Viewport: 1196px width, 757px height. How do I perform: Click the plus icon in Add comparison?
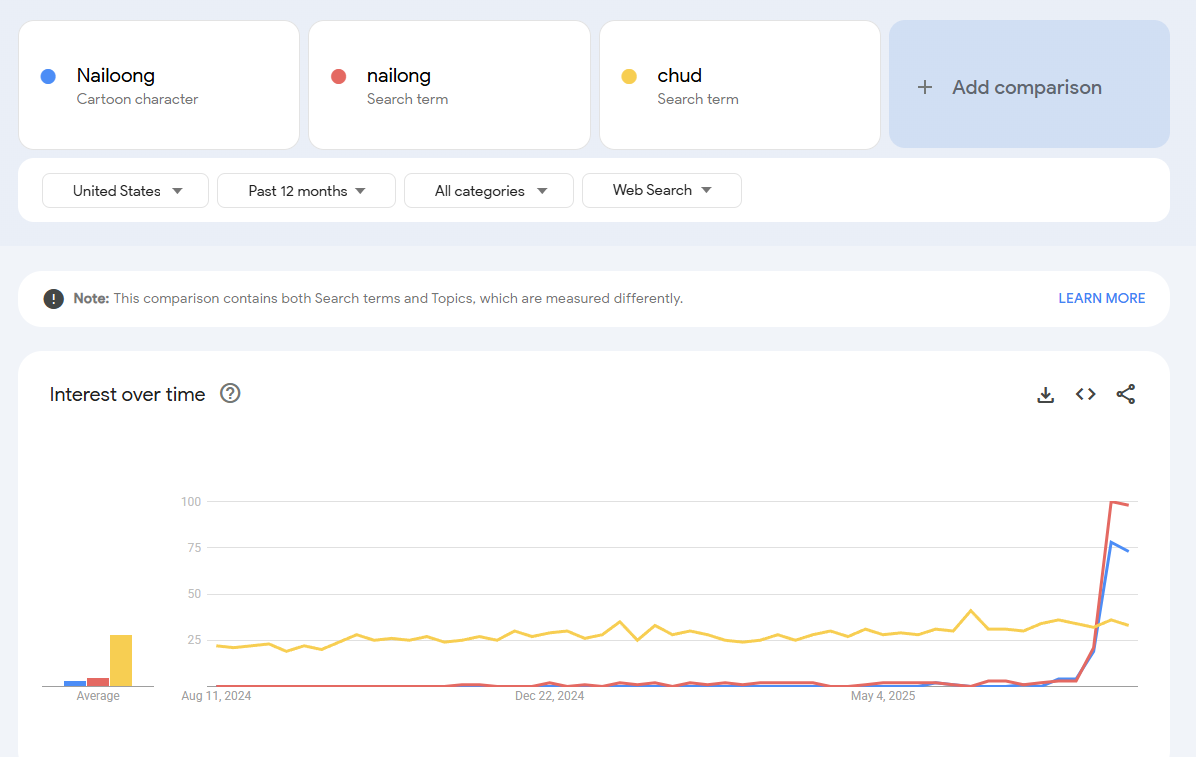(924, 87)
